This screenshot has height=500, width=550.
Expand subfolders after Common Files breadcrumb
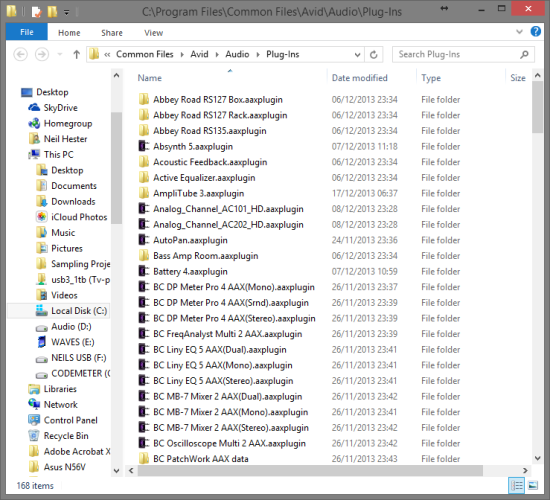[x=182, y=55]
